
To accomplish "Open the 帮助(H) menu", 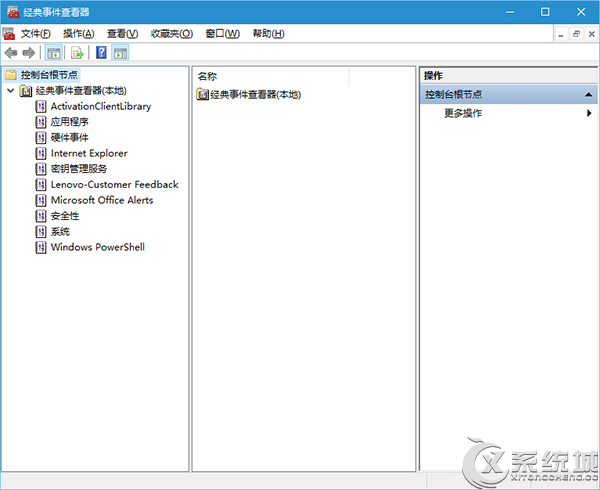I will (268, 34).
